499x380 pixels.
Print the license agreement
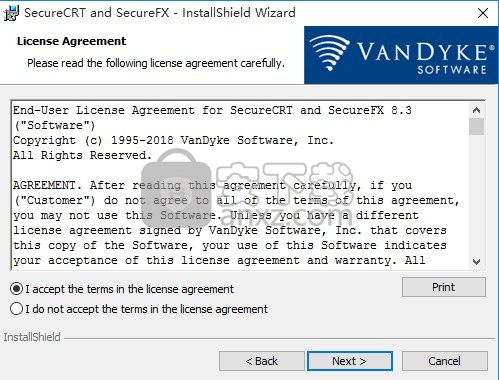(x=444, y=287)
